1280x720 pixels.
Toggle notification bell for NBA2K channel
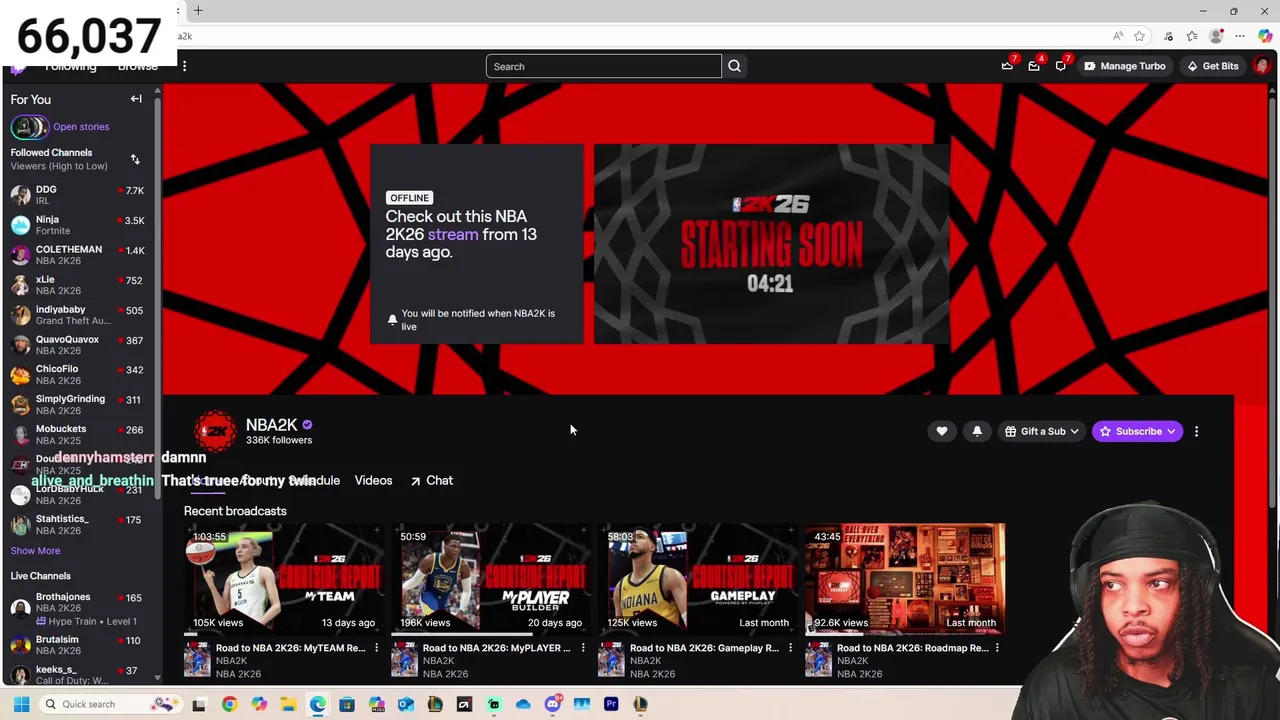coord(977,431)
